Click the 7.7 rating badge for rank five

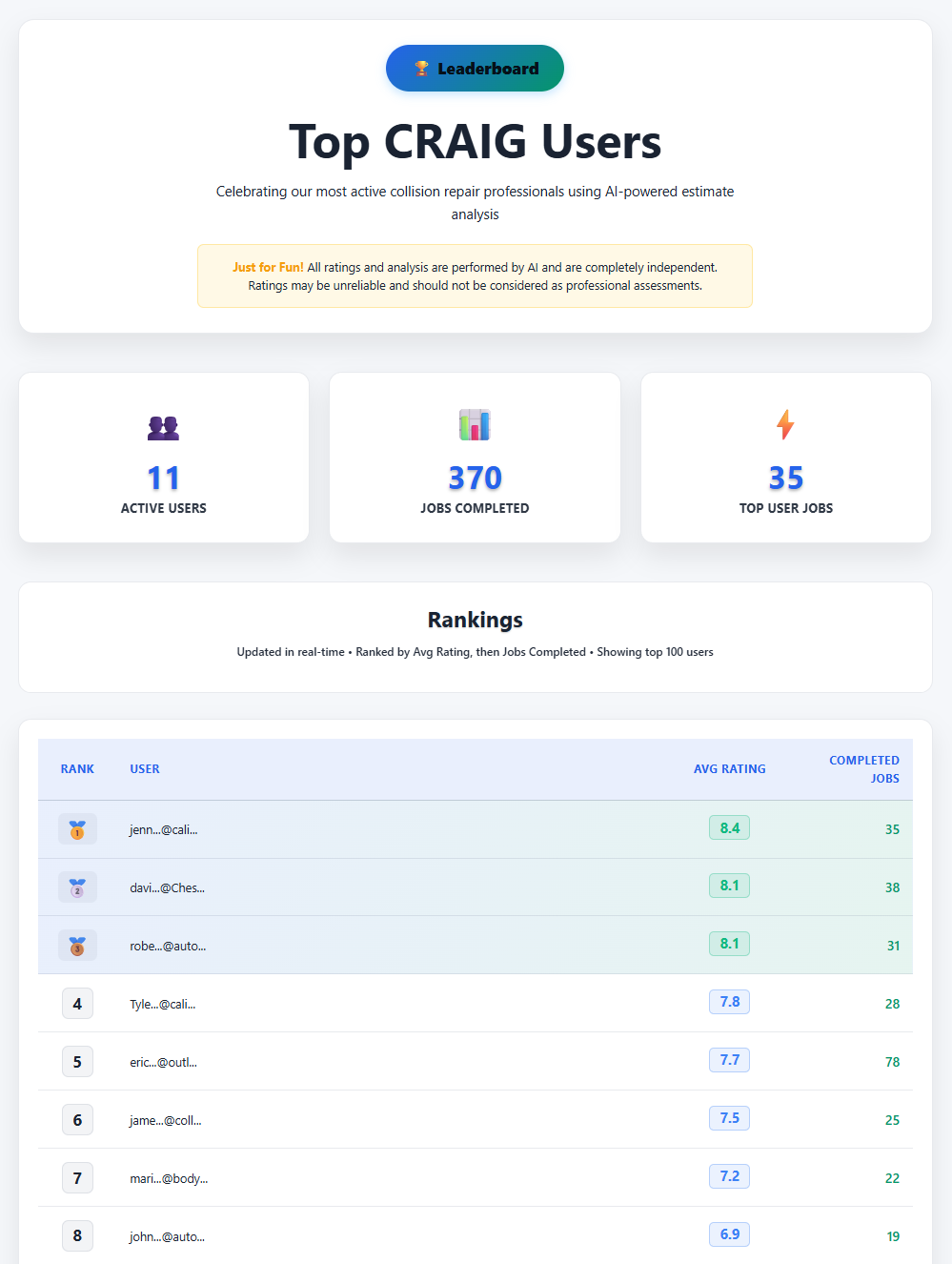729,1060
